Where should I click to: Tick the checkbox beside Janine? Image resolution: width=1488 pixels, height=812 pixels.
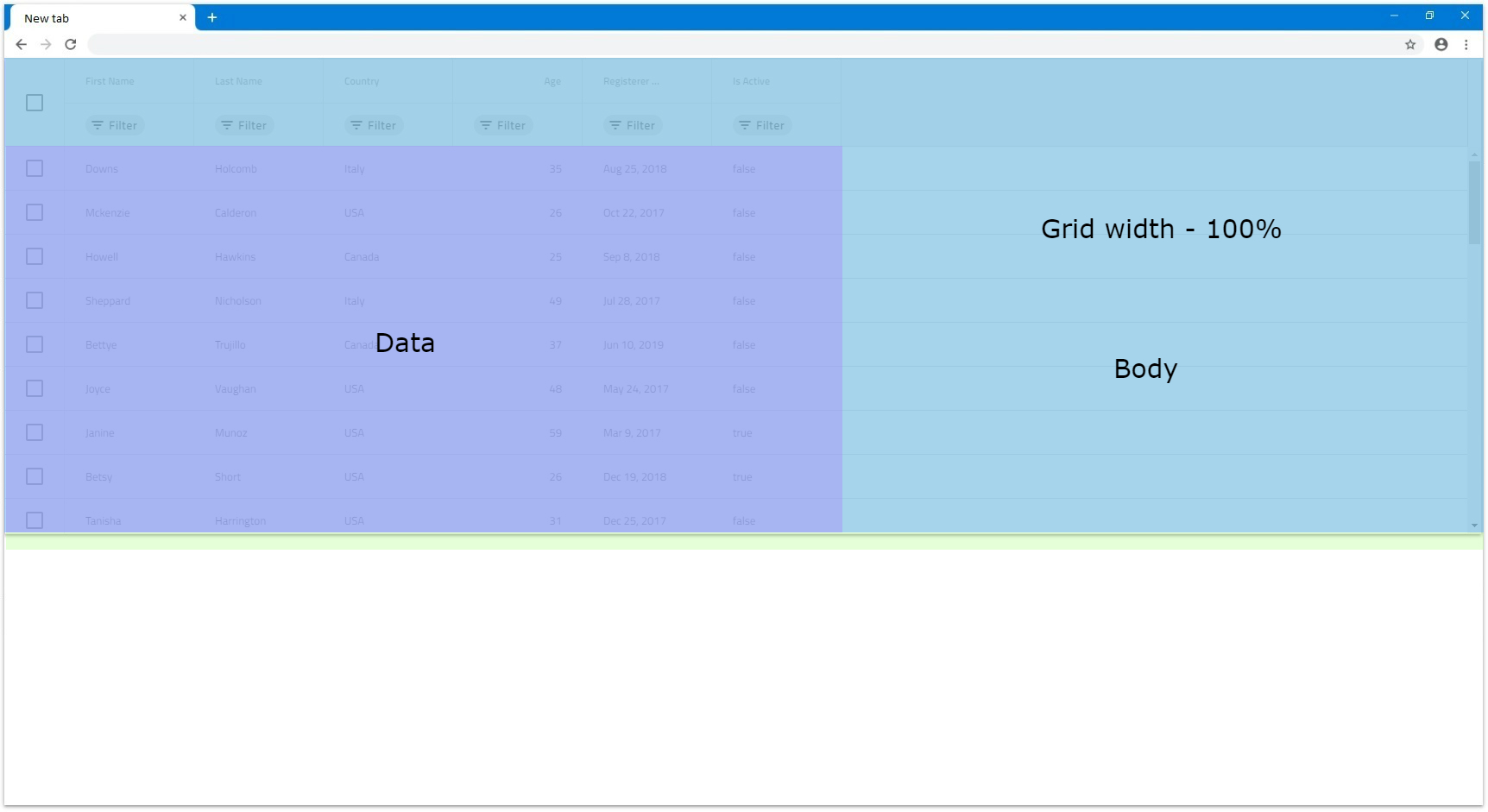pos(35,432)
